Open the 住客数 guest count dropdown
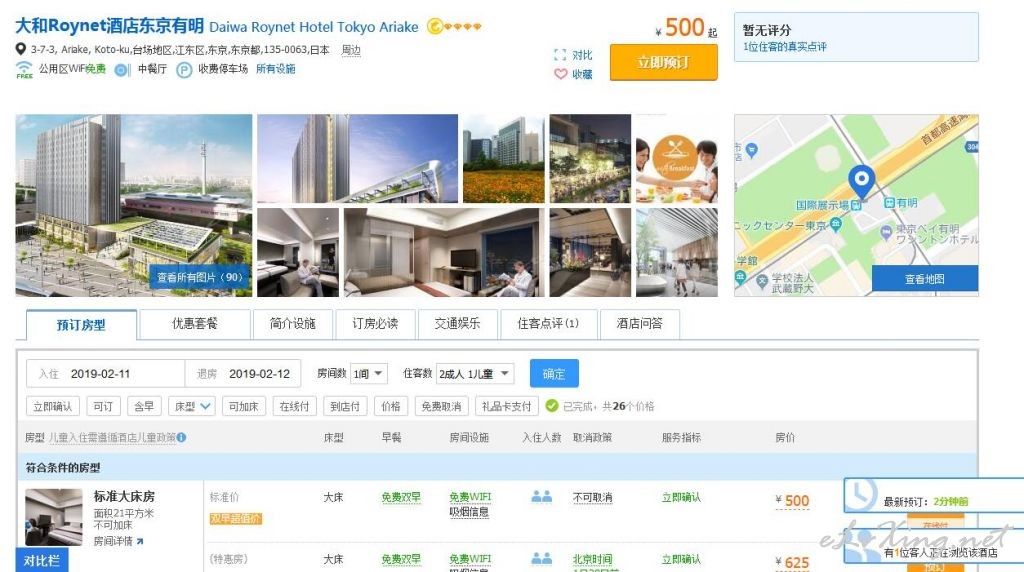Screen dimensions: 1024x572 pos(475,374)
